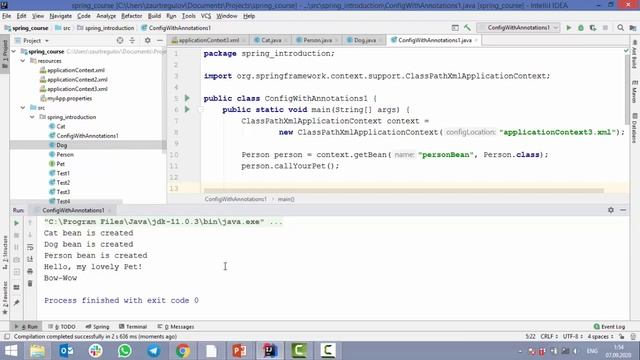Close the ConfigWithAnnotations1.java editor tab
Image resolution: width=640 pixels, height=360 pixels.
(476, 40)
